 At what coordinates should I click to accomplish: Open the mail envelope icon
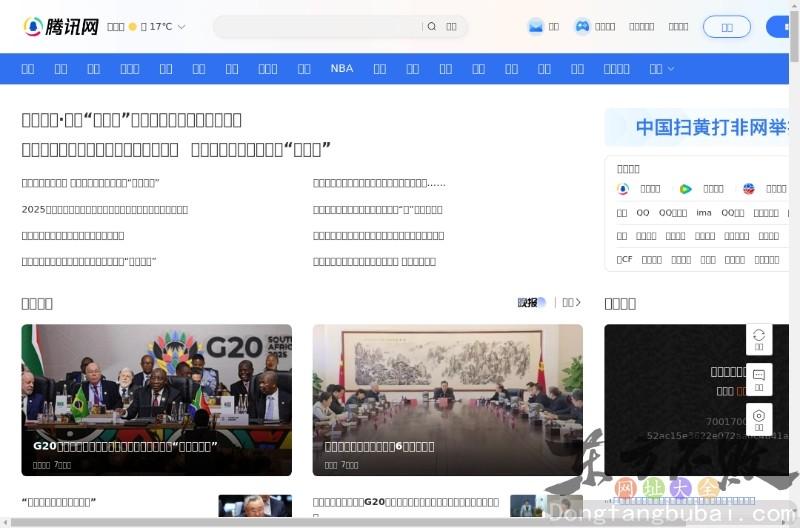536,27
